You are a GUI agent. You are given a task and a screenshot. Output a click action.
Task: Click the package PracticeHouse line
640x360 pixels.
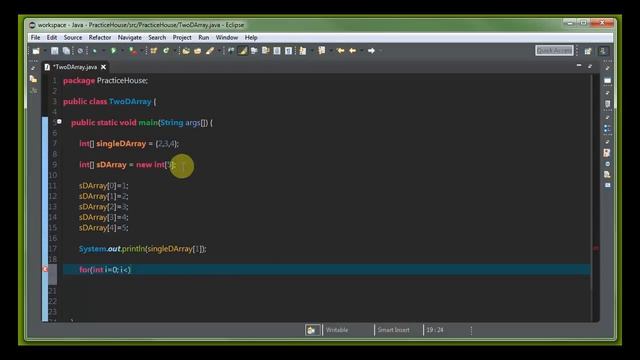tap(106, 80)
